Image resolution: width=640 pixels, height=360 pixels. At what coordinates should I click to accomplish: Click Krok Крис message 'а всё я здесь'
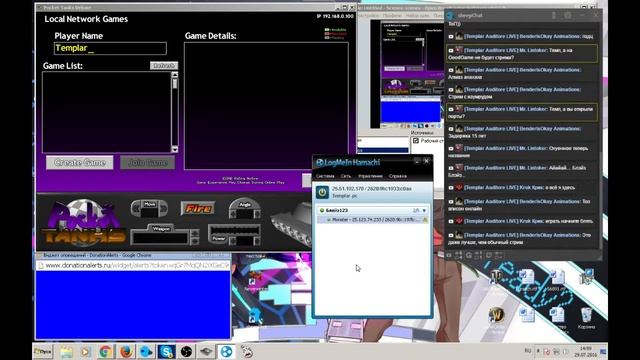coord(522,188)
